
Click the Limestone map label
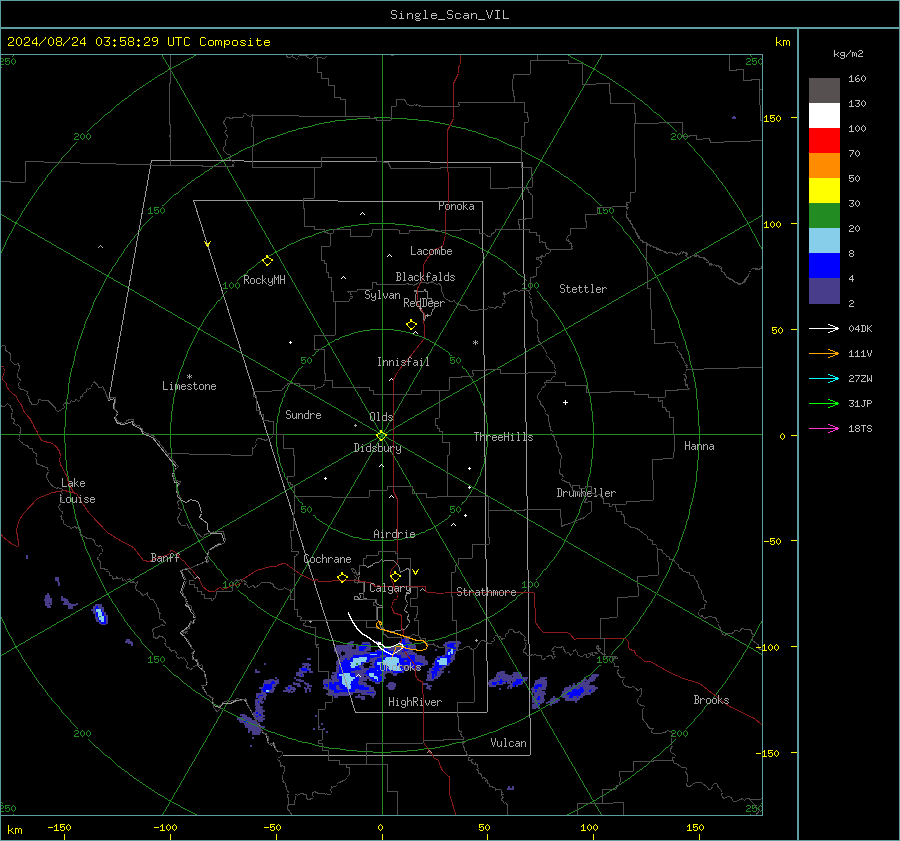[x=189, y=386]
